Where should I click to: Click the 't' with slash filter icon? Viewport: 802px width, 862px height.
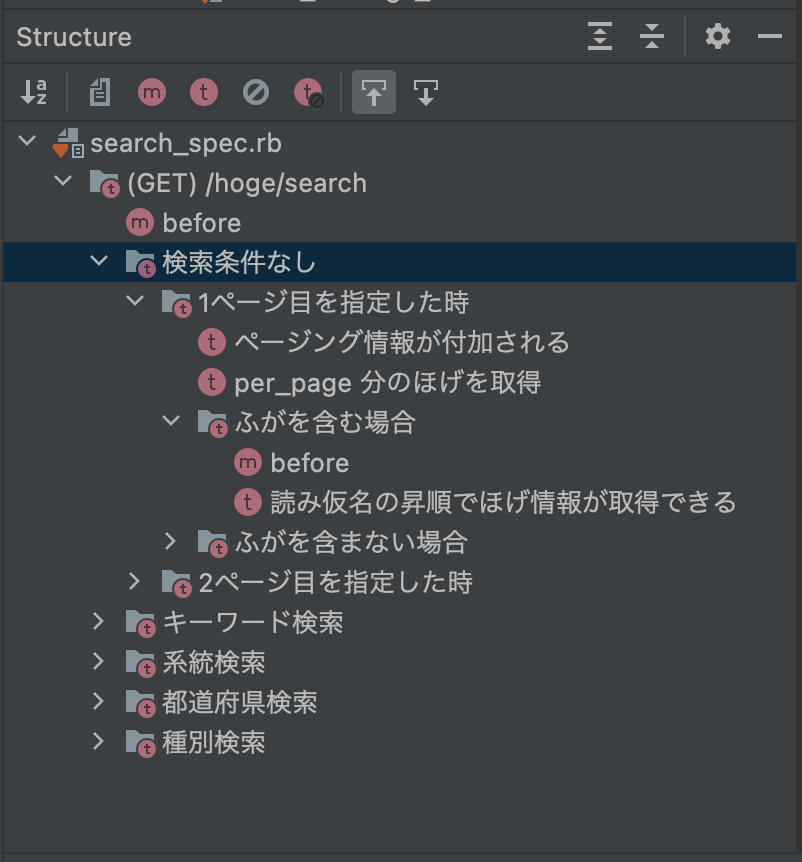coord(307,92)
